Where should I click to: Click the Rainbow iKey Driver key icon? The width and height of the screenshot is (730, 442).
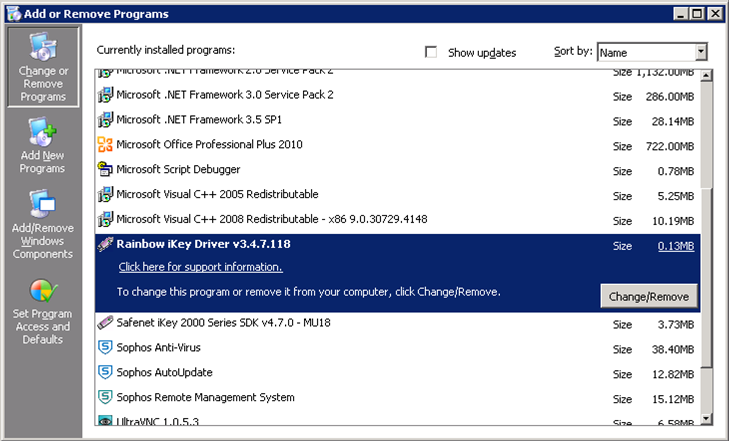tap(105, 244)
